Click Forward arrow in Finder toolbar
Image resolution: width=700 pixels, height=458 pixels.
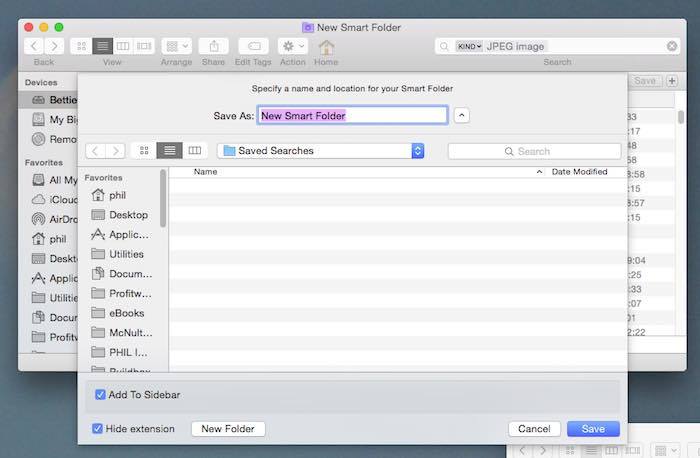[54, 46]
